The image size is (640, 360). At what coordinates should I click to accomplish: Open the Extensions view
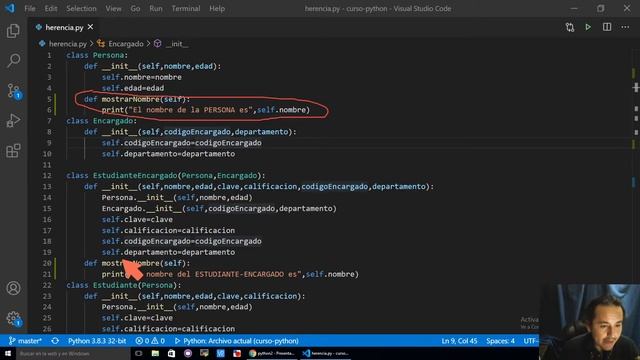(13, 151)
